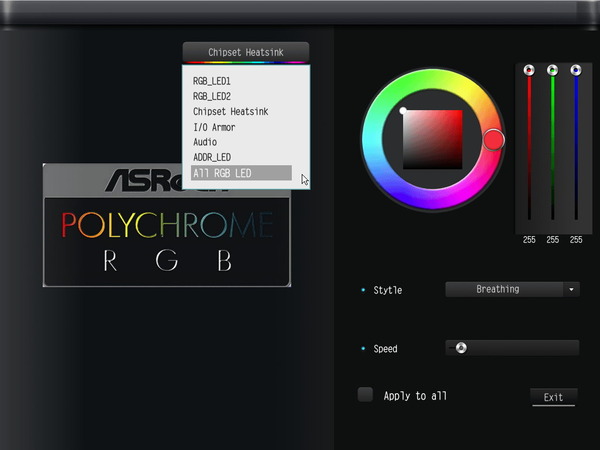
Task: Choose I/O Armor in the list
Action: tap(216, 127)
